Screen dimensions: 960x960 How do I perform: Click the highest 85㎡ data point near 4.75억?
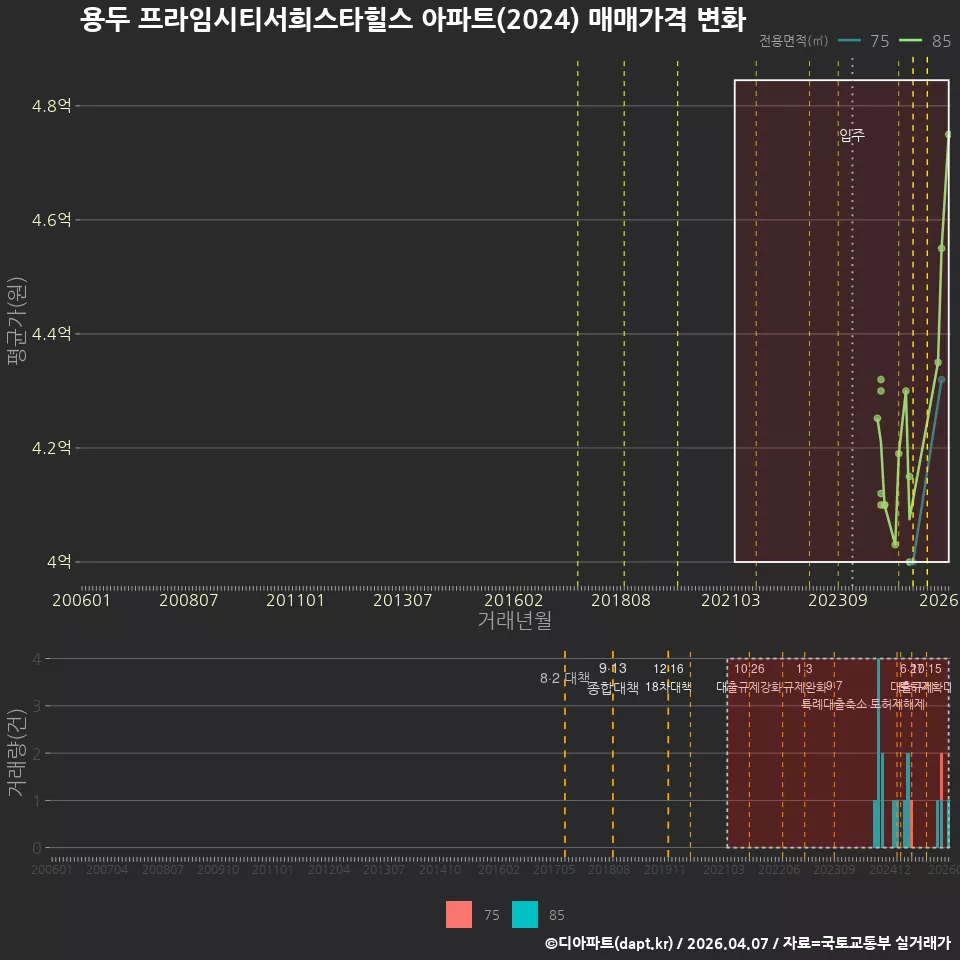[x=948, y=135]
